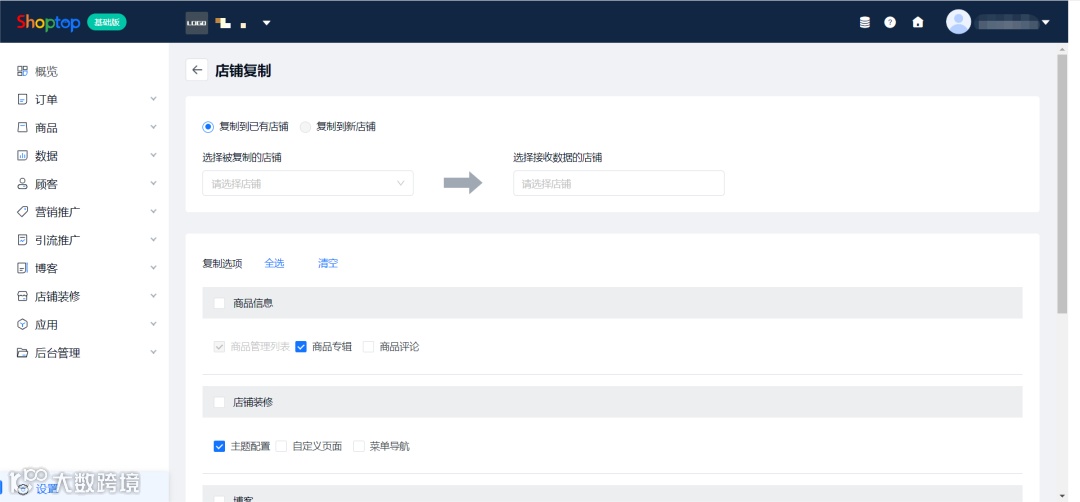
Task: Expand the store switcher dropdown arrow
Action: [x=267, y=23]
